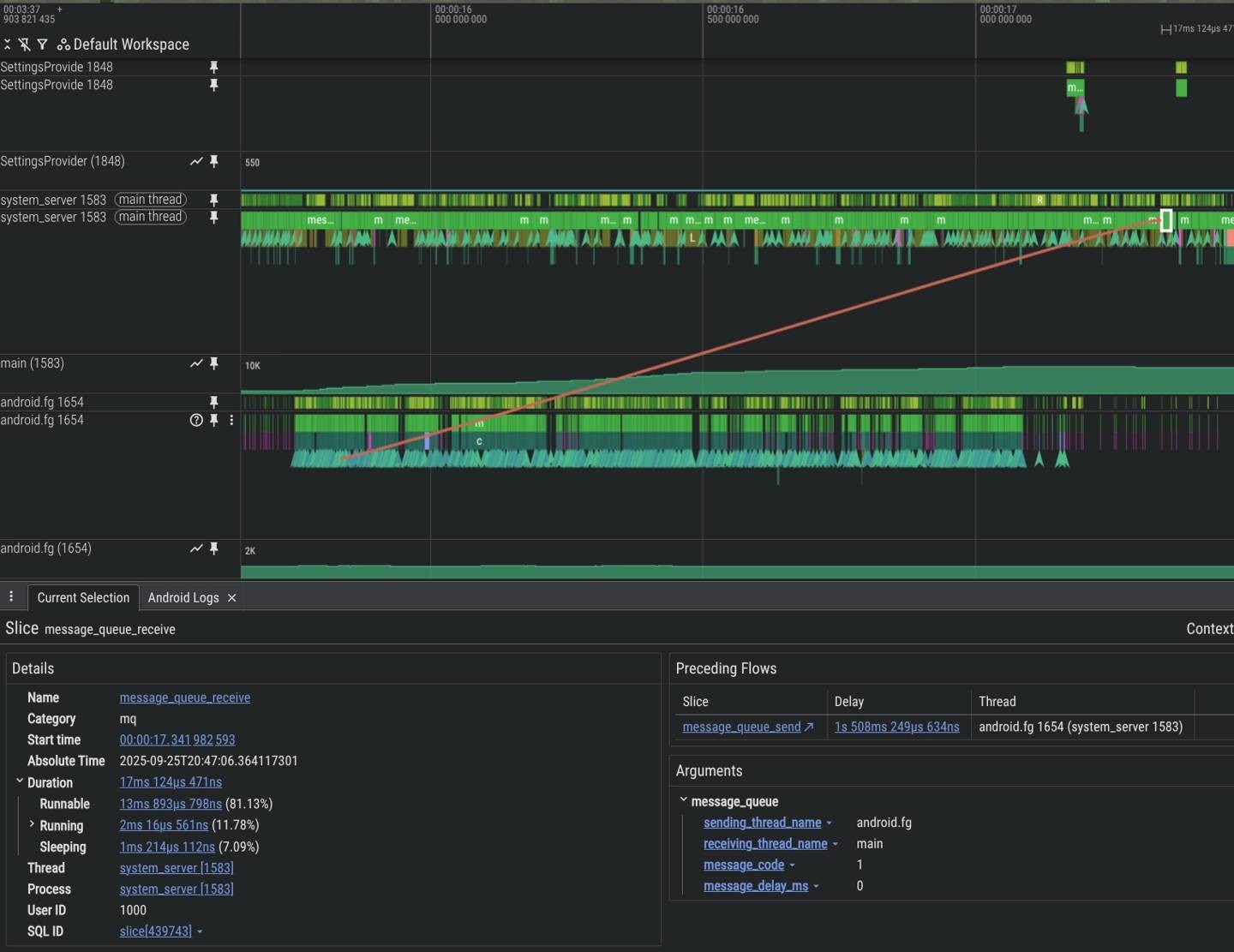
Task: Expand the Running state row
Action: click(32, 824)
